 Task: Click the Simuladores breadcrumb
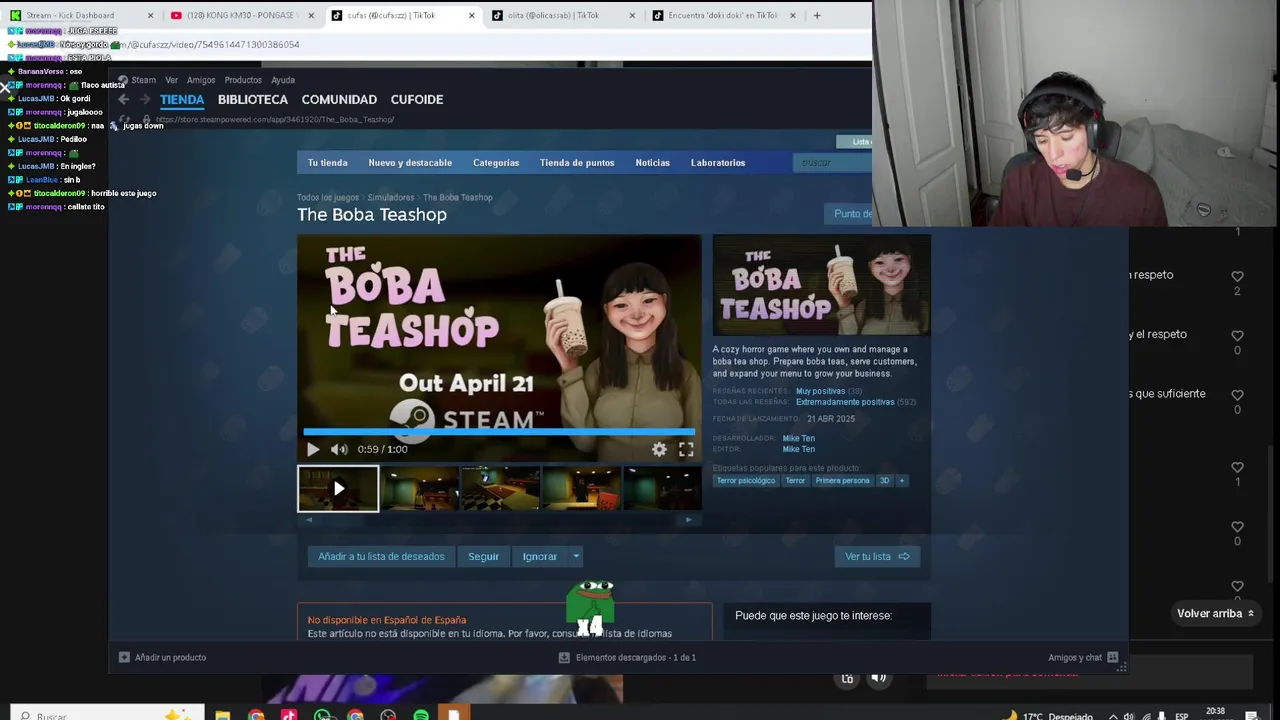click(x=390, y=197)
